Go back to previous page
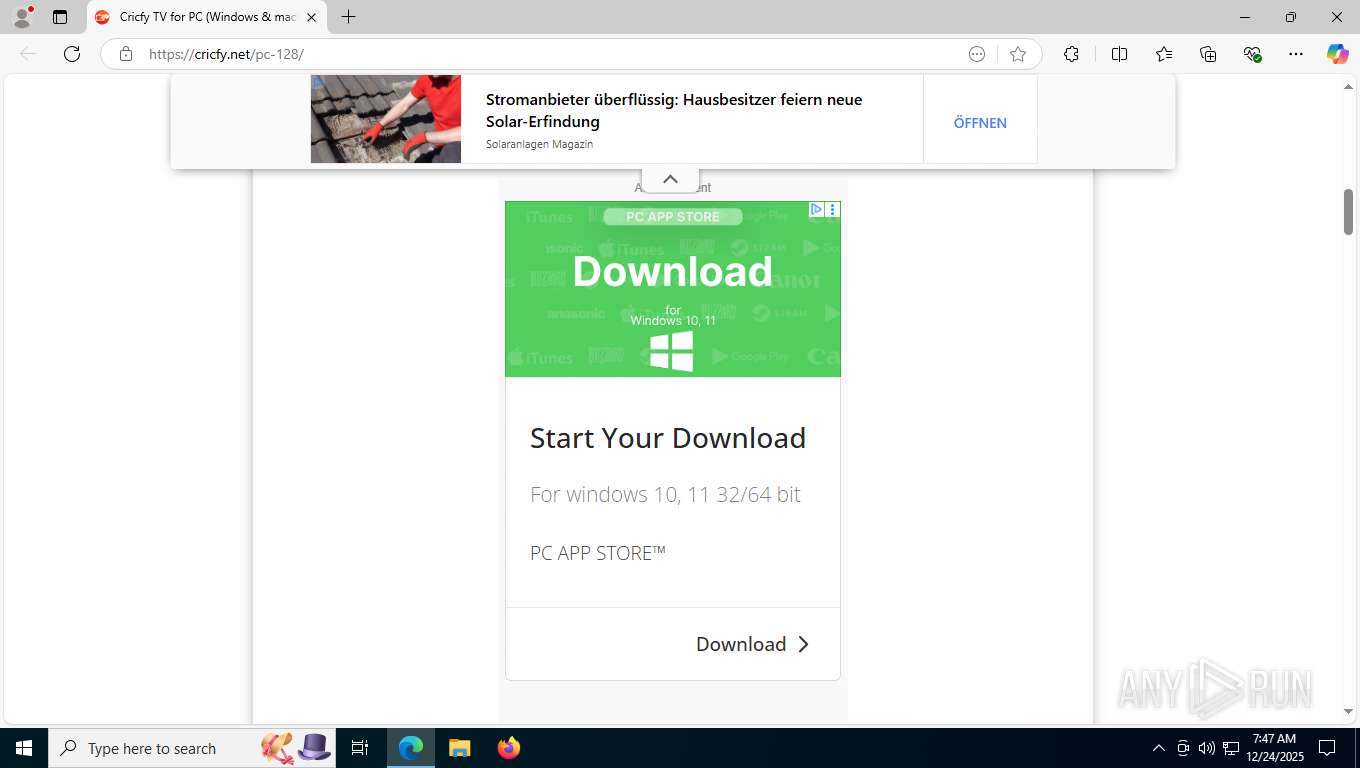The height and width of the screenshot is (768, 1360). (x=28, y=54)
